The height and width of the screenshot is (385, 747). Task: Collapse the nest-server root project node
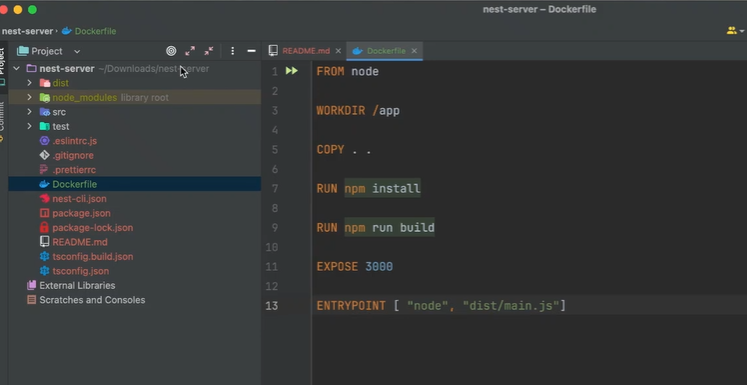tap(17, 69)
